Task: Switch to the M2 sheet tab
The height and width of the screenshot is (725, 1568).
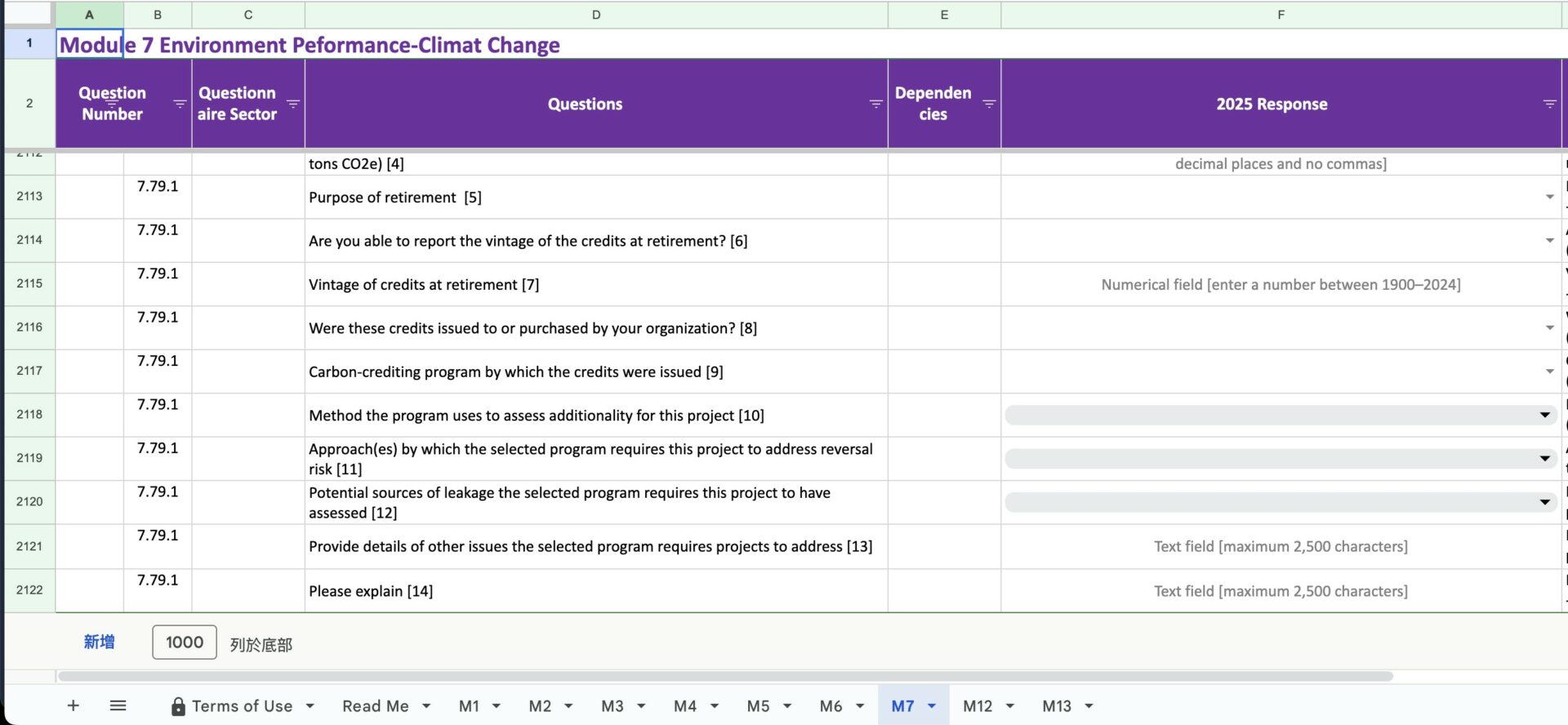Action: point(540,706)
